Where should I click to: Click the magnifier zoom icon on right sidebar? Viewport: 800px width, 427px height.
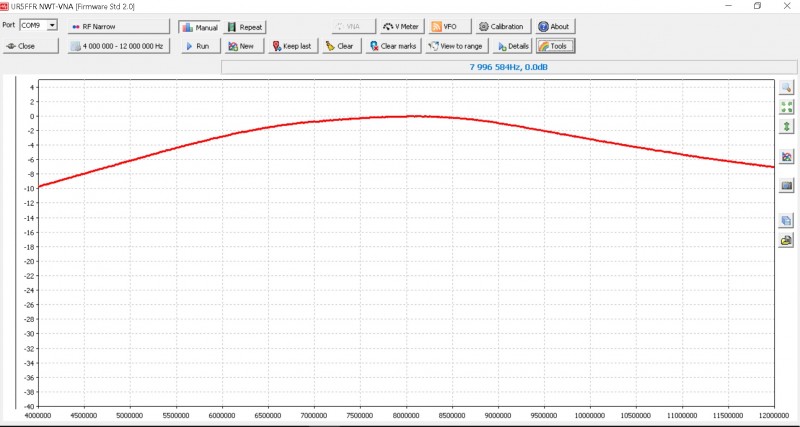pyautogui.click(x=786, y=88)
